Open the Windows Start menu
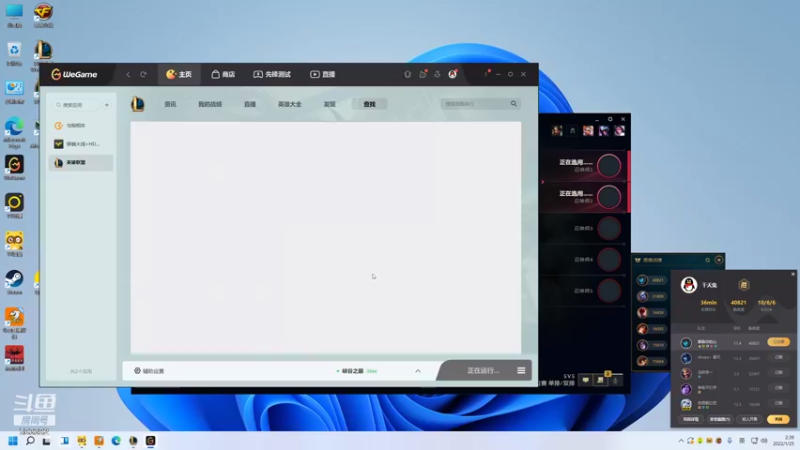Image resolution: width=800 pixels, height=450 pixels. 13,441
